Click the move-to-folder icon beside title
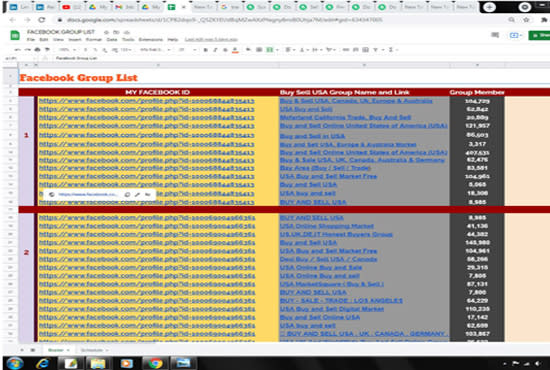Screen dimensions: 550x370 pos(116,32)
